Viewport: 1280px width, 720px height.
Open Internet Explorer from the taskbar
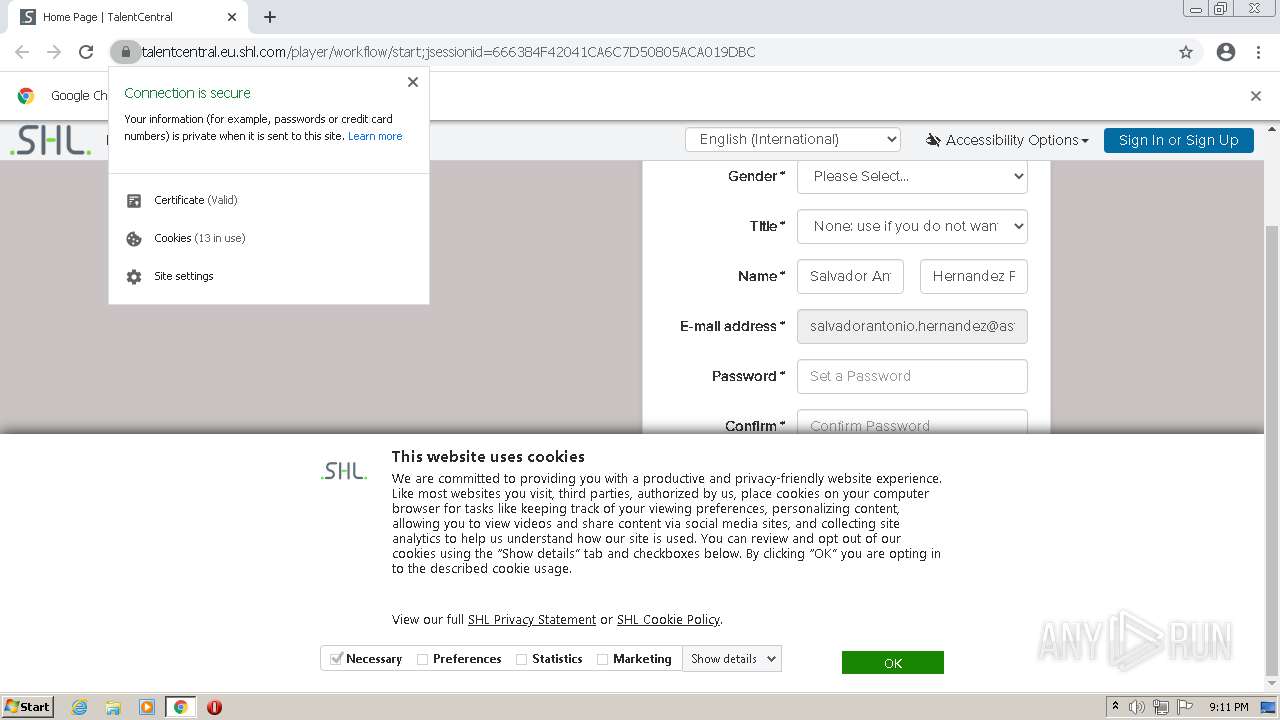pos(80,707)
